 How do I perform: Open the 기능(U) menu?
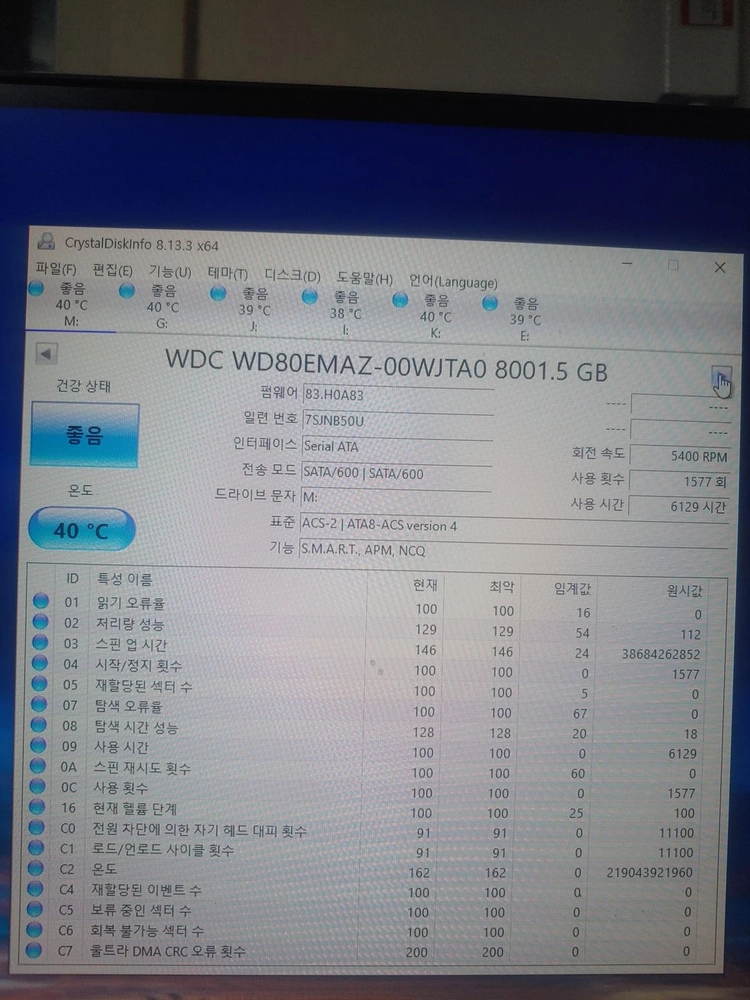pos(170,272)
